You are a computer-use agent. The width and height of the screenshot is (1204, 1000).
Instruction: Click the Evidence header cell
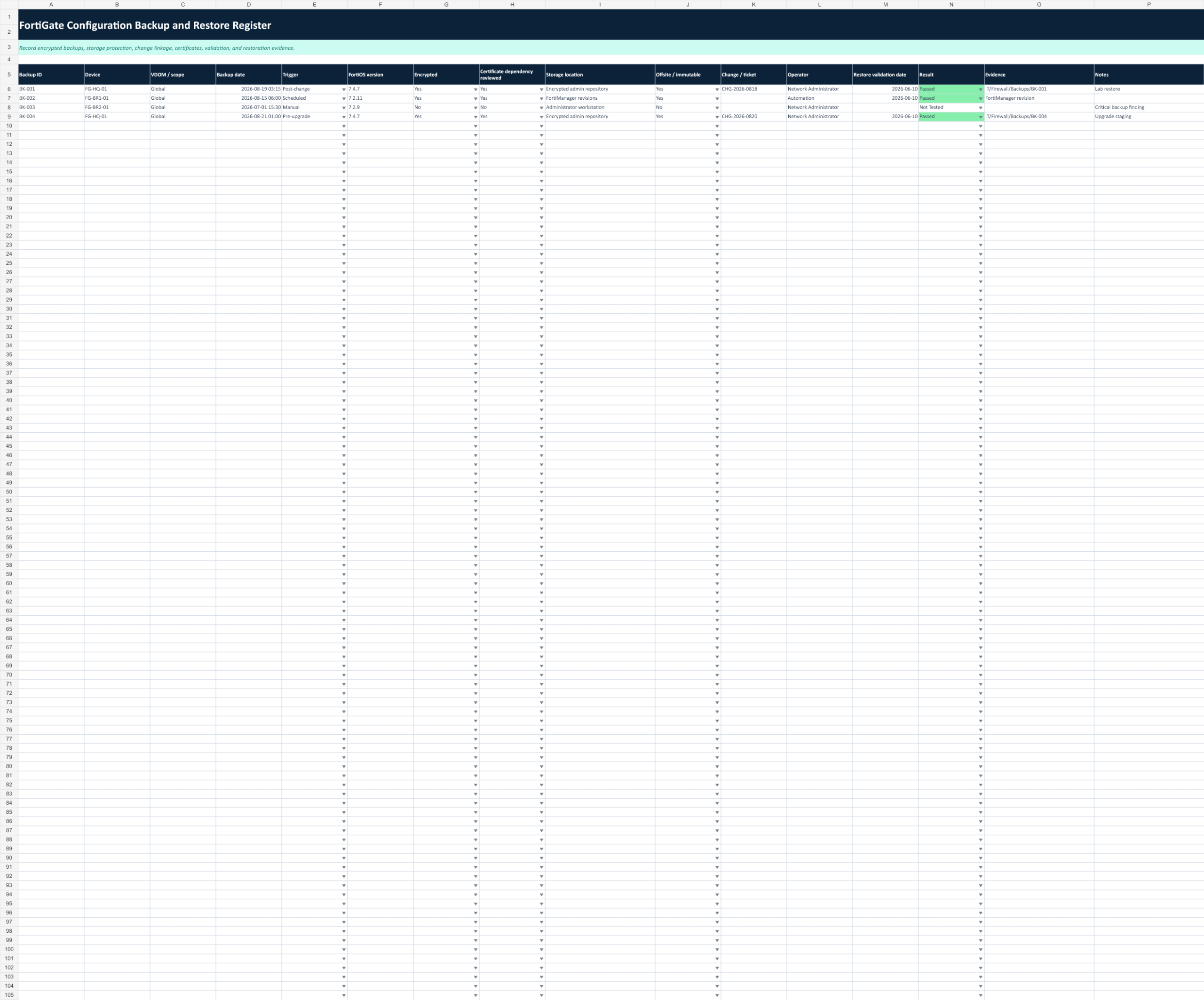tap(1039, 74)
